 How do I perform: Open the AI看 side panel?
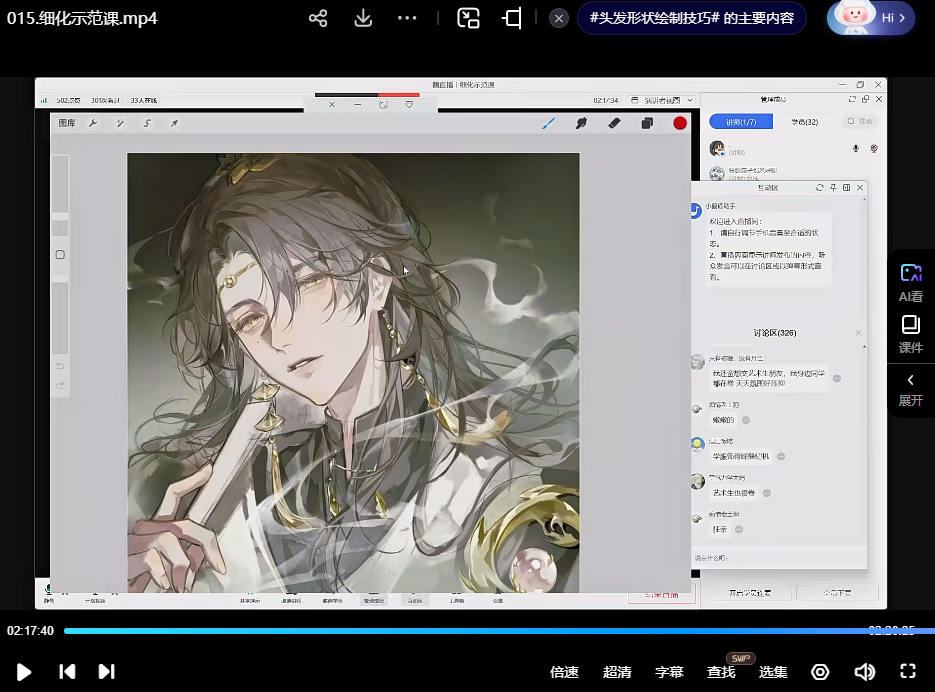[910, 282]
